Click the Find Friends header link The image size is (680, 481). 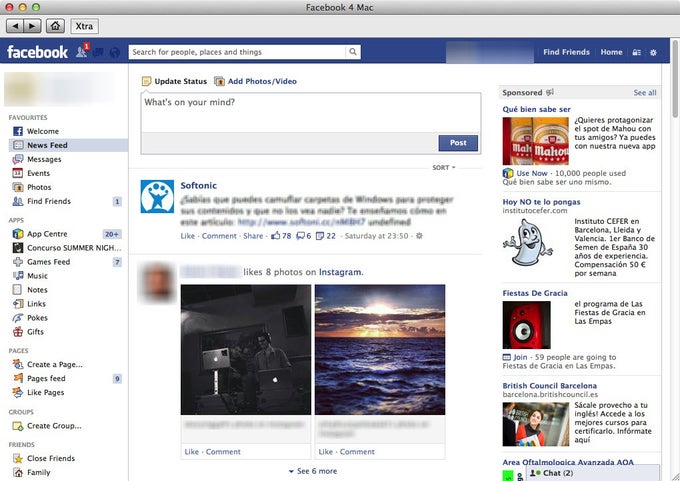tap(566, 52)
